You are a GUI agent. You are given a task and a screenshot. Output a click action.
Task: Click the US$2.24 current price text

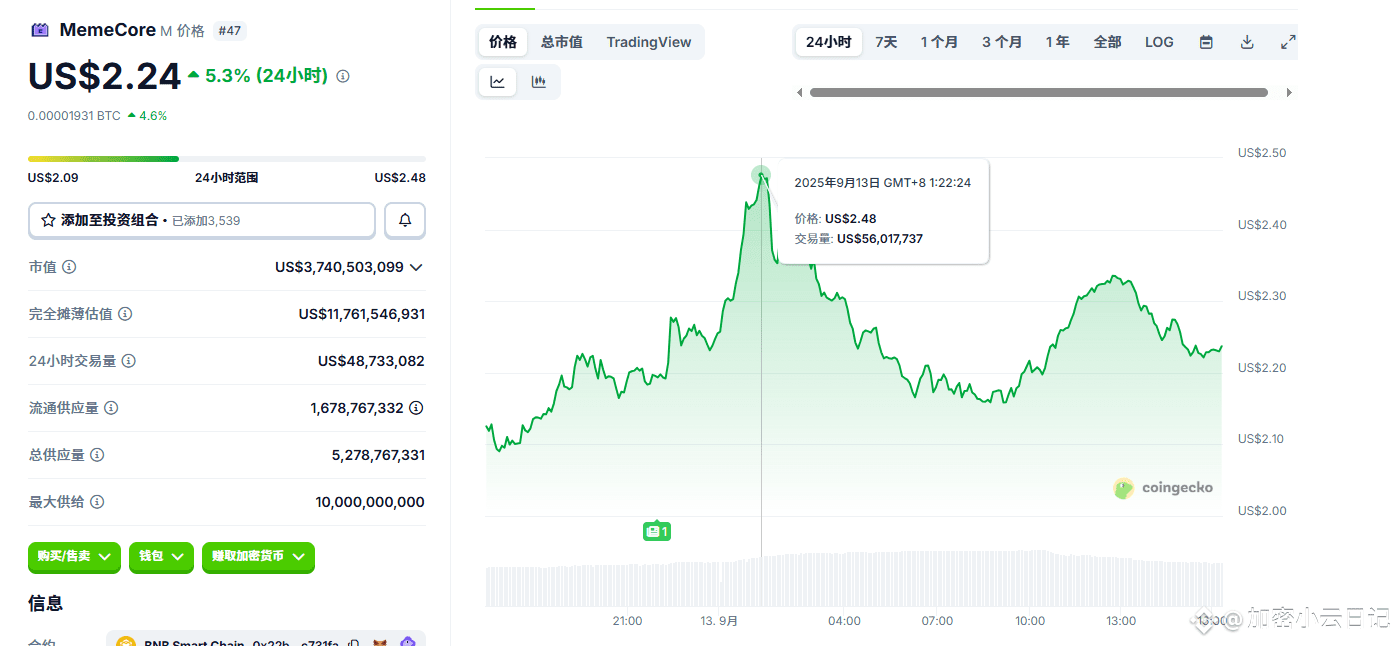[104, 76]
